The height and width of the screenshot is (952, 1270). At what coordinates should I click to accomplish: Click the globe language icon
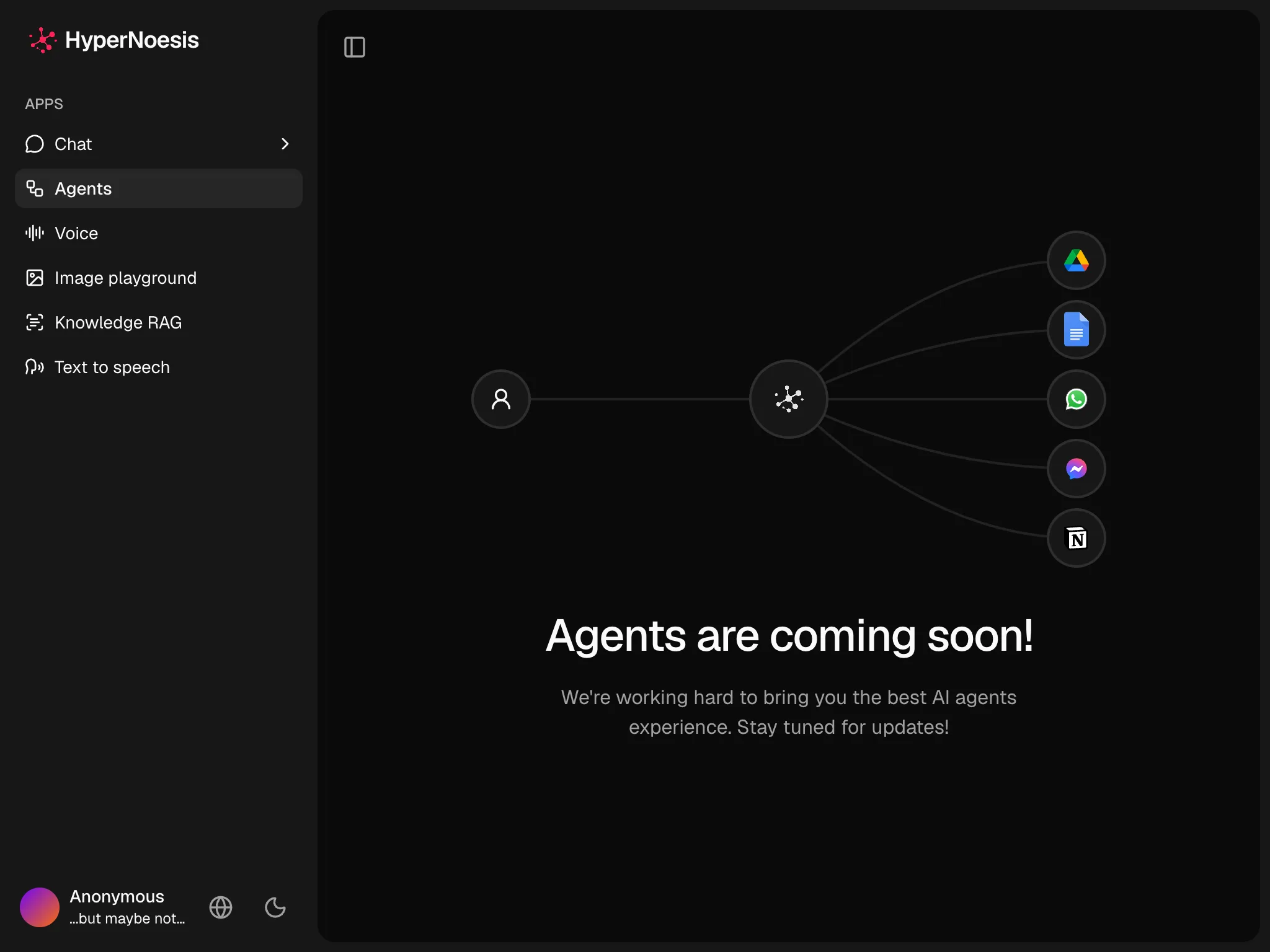click(221, 907)
